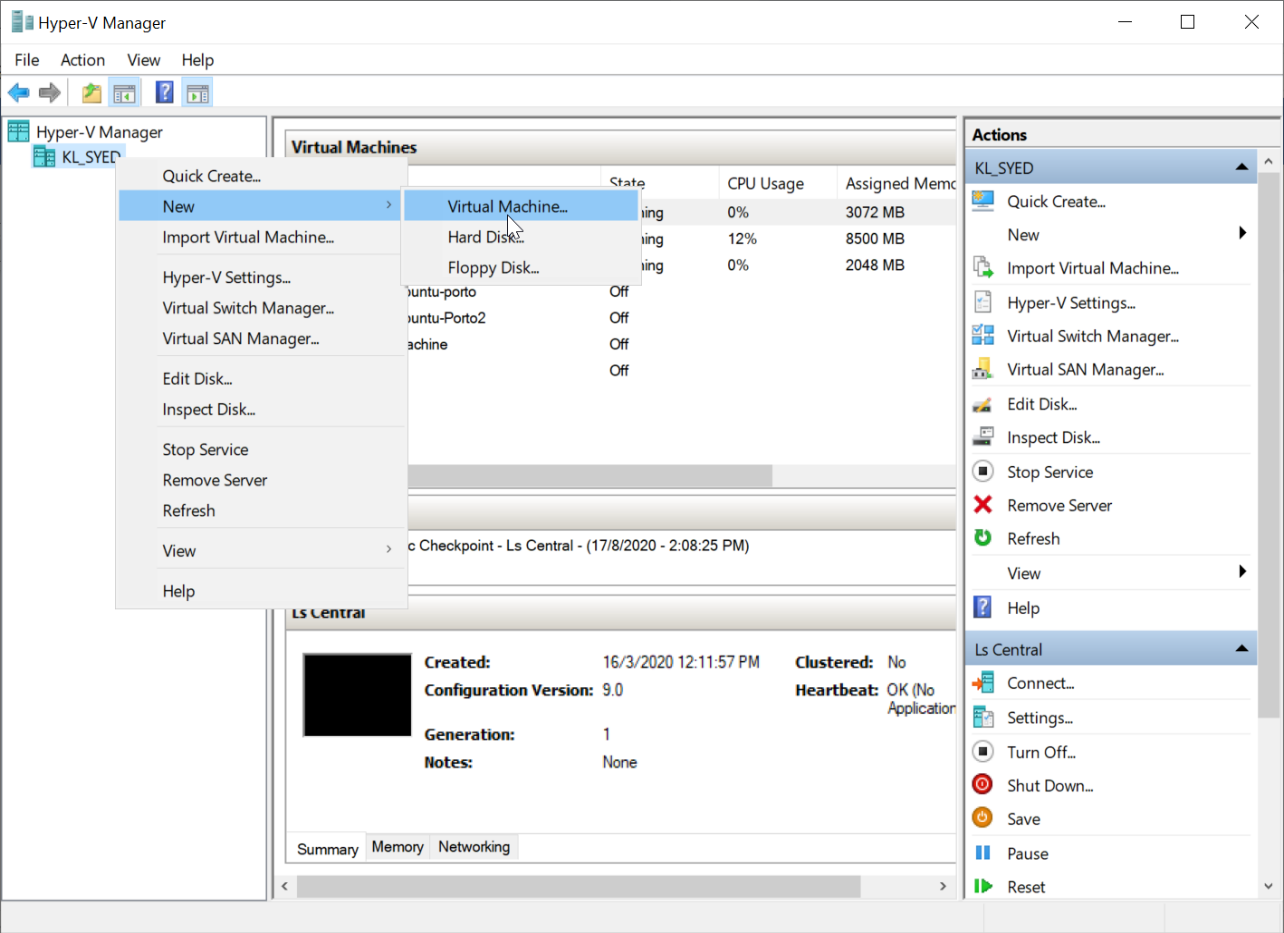Image resolution: width=1284 pixels, height=933 pixels.
Task: Click the Back arrow toolbar icon
Action: (18, 93)
